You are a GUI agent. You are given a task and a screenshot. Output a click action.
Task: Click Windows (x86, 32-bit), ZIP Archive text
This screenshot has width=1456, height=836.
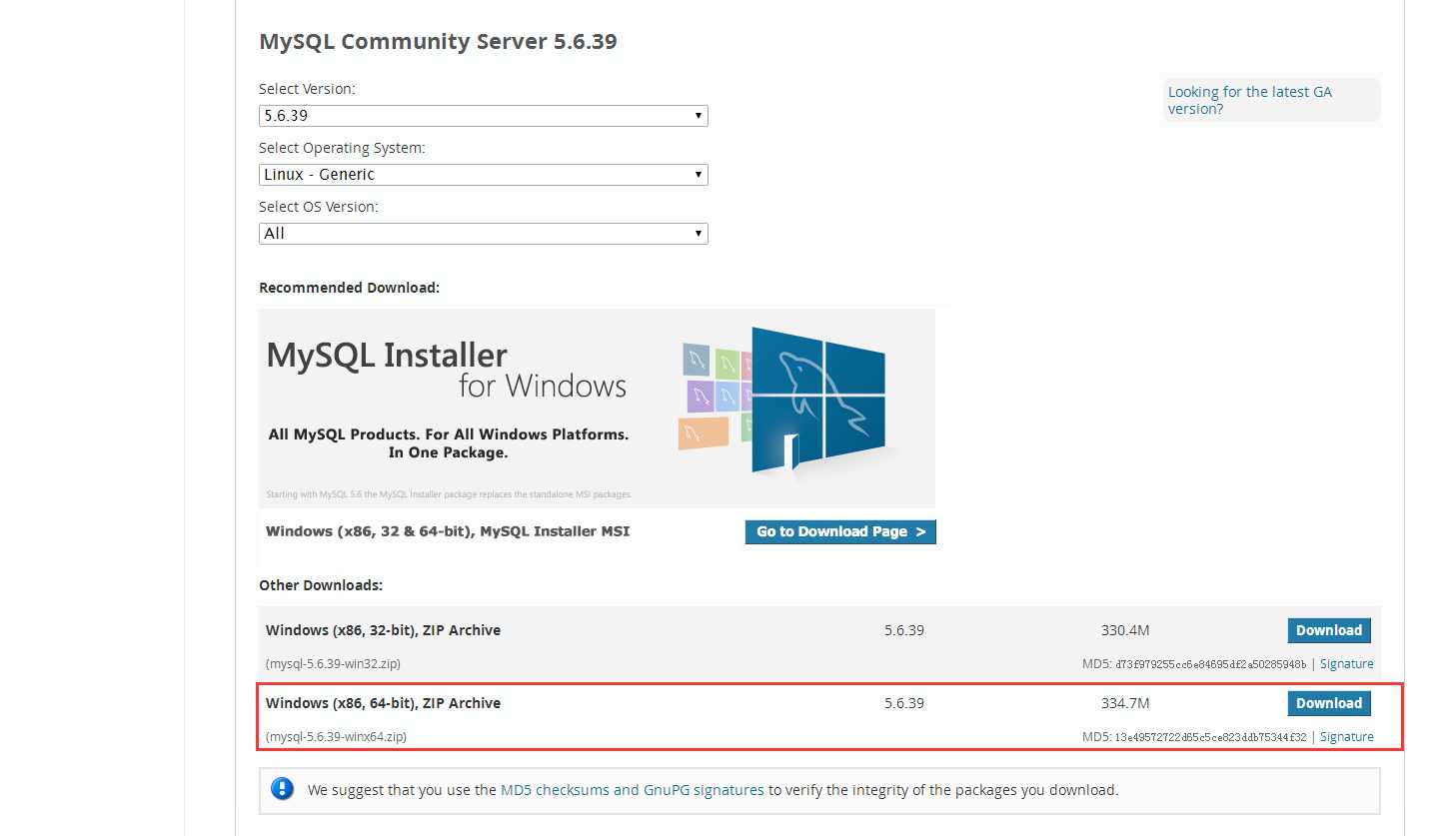click(x=383, y=630)
